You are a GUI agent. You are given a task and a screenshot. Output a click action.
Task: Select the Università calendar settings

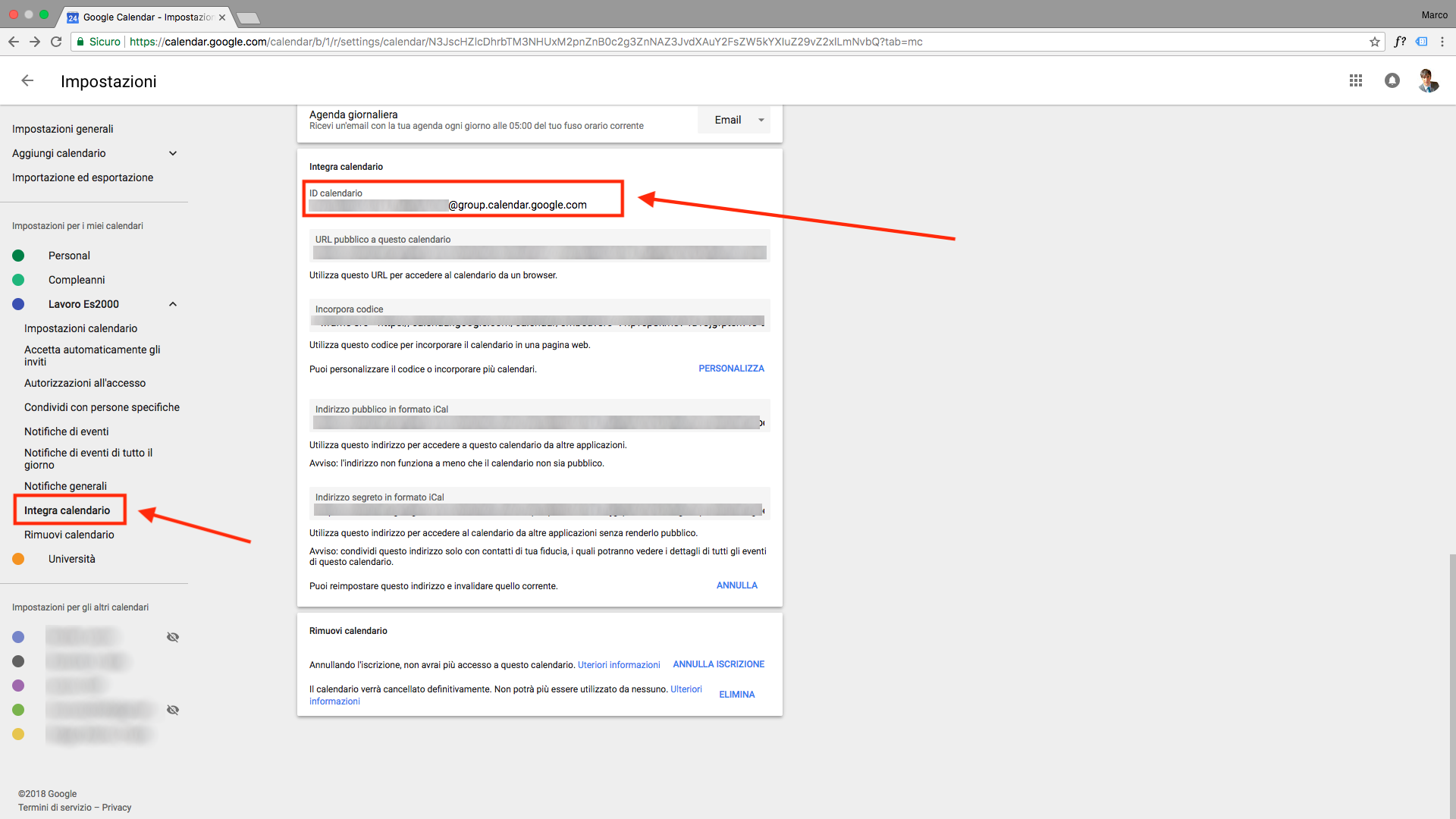click(72, 559)
